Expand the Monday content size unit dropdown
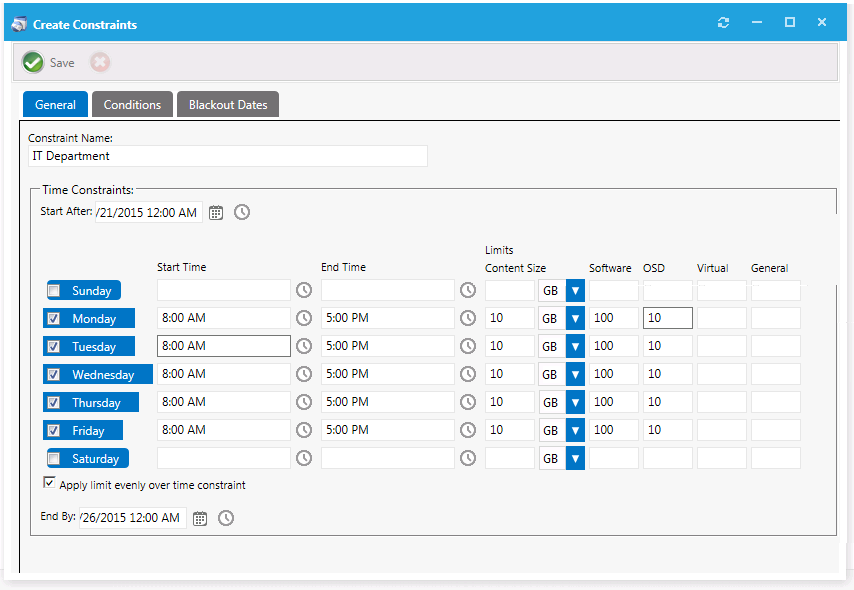The width and height of the screenshot is (854, 590). (x=575, y=318)
